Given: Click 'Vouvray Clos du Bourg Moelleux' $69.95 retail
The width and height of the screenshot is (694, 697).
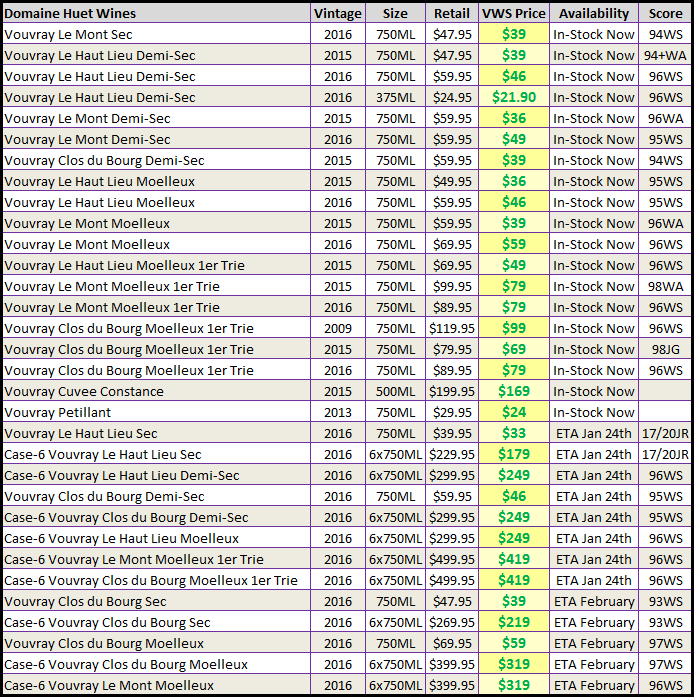Looking at the screenshot, I should pos(452,643).
